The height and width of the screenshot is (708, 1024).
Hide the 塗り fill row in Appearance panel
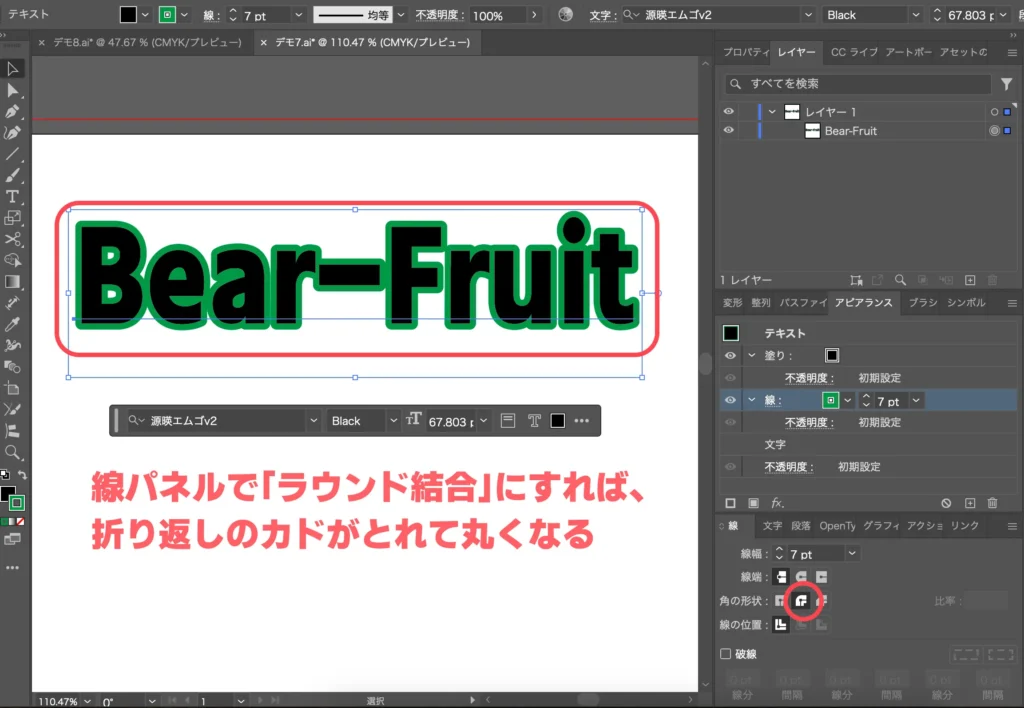[730, 355]
